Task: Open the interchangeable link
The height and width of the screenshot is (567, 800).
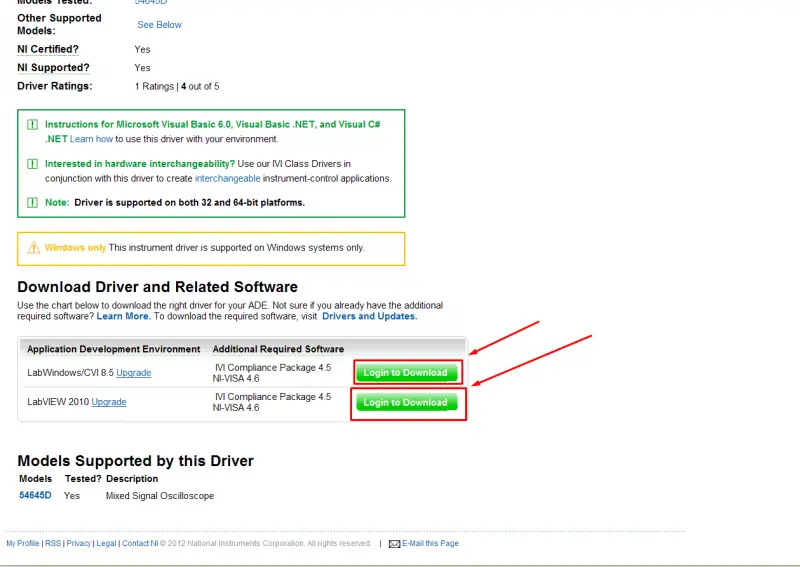Action: click(228, 179)
